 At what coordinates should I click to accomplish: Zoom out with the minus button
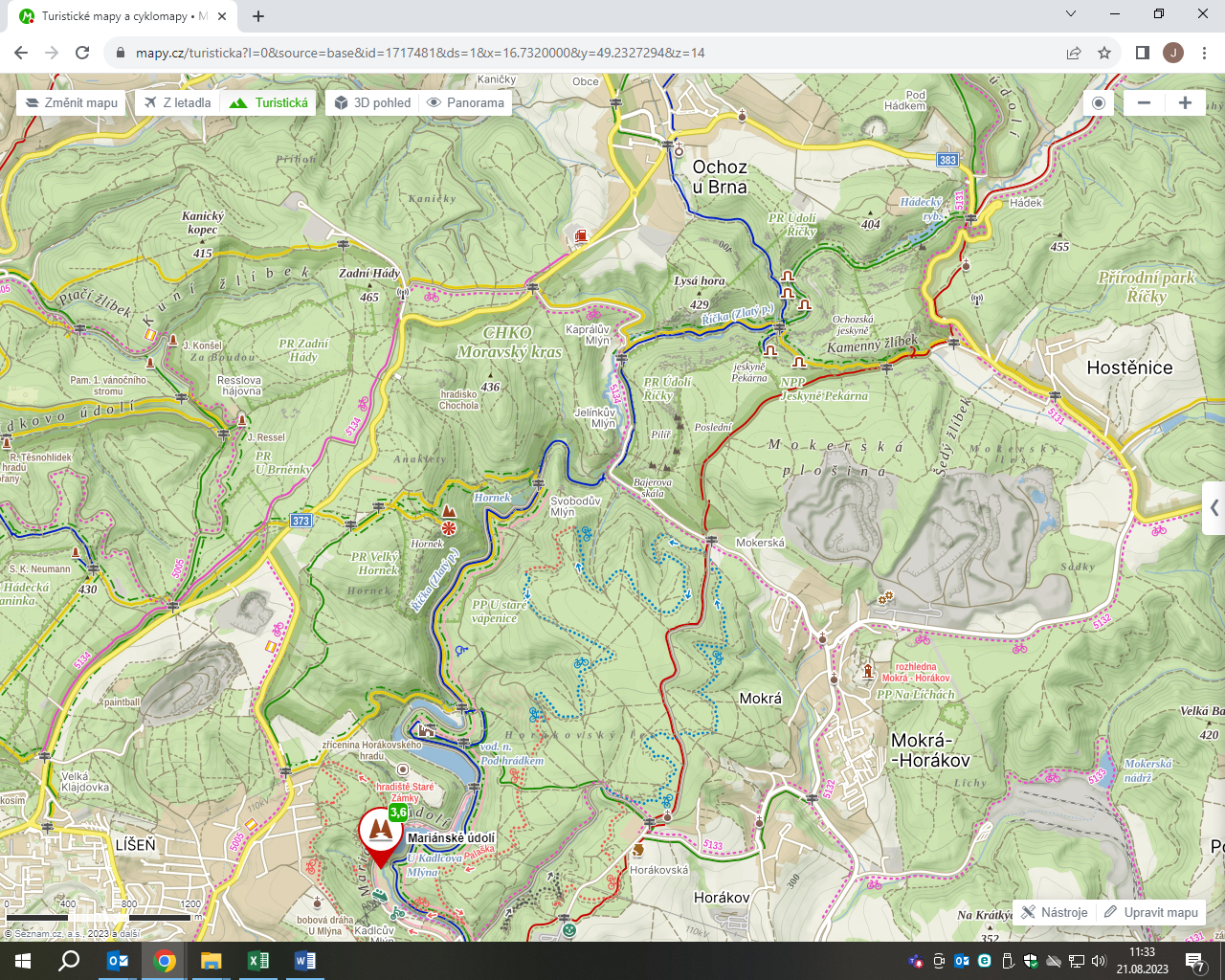coord(1144,103)
